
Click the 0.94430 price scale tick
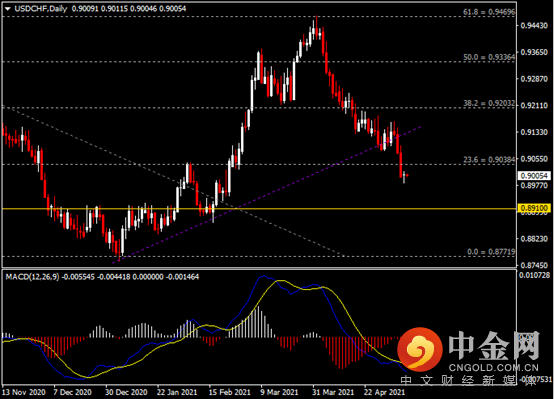pyautogui.click(x=534, y=25)
